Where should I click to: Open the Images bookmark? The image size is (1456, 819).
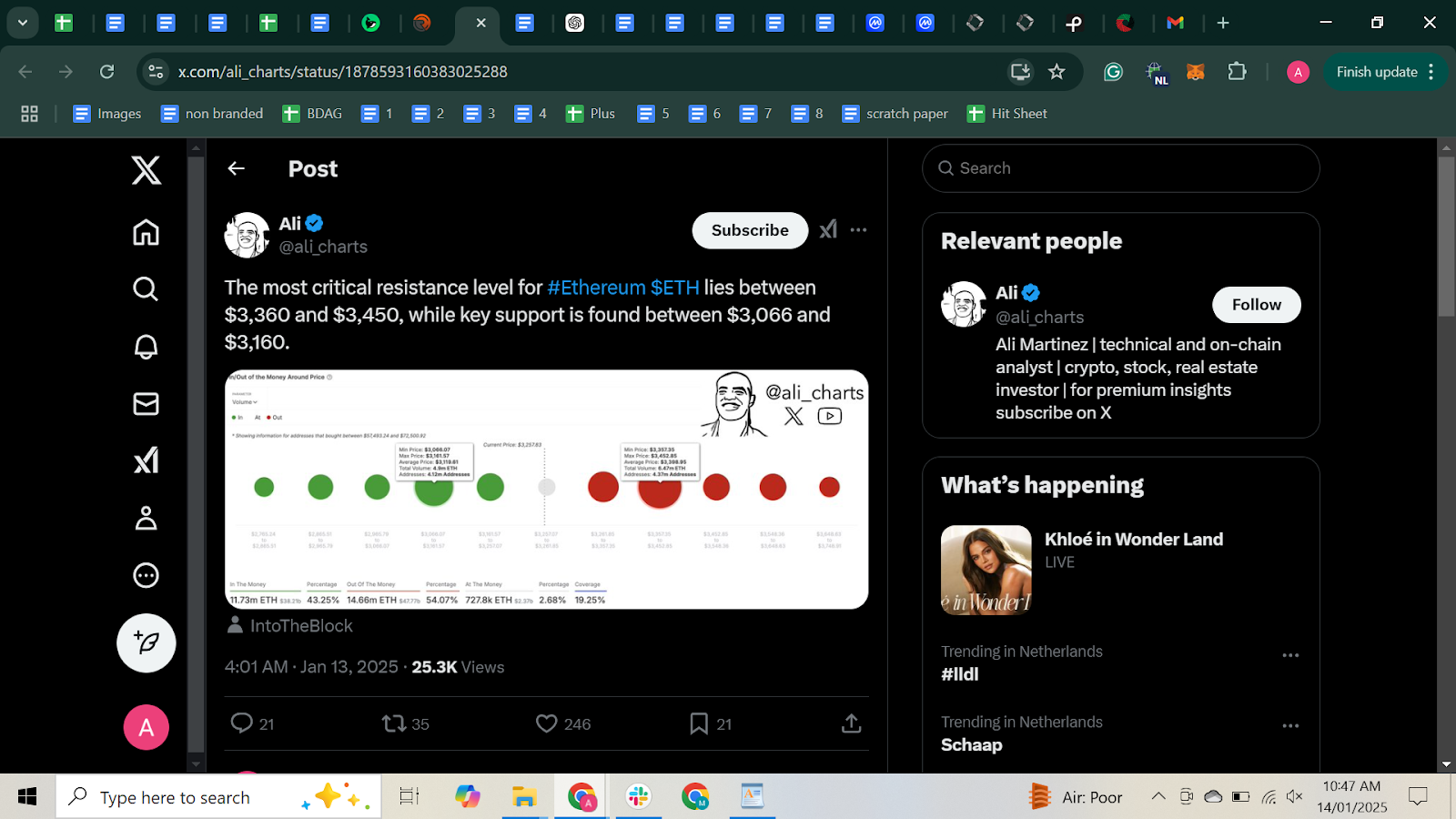tap(107, 114)
